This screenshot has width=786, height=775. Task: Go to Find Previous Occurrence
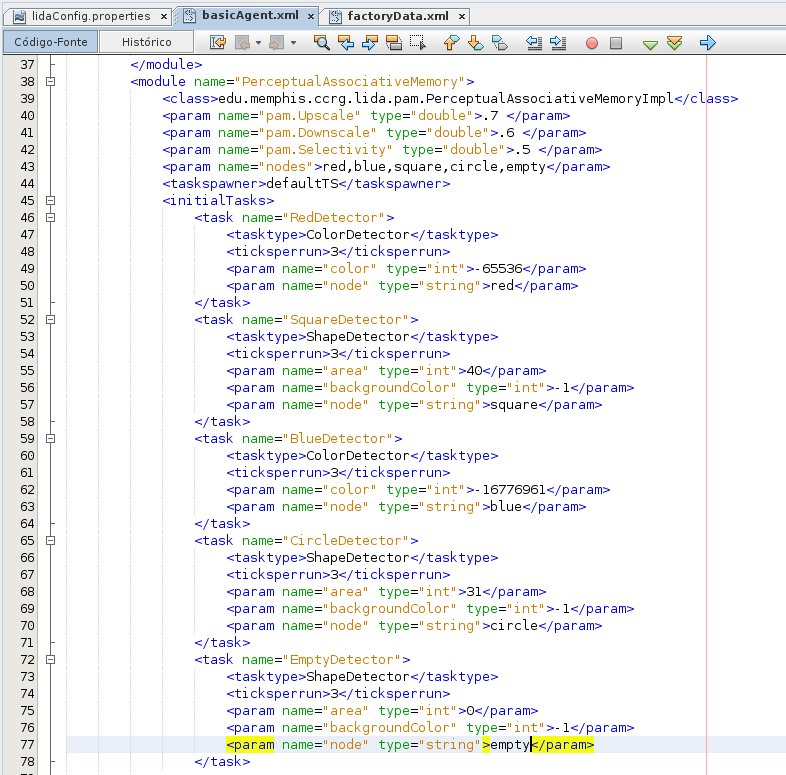pyautogui.click(x=345, y=43)
